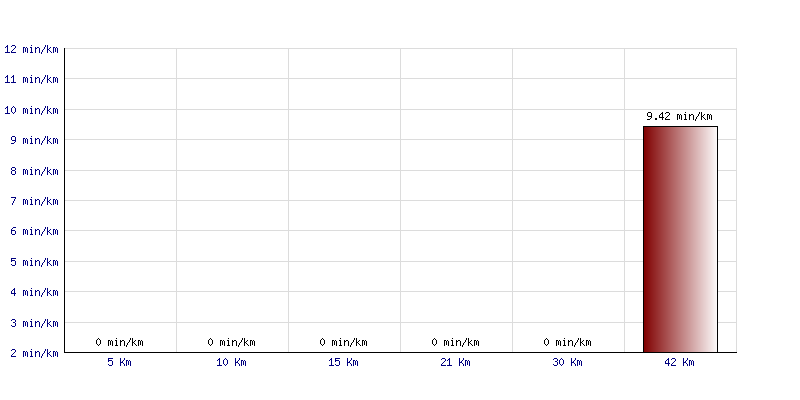The width and height of the screenshot is (800, 400).
Task: Click the 10 min/km y-axis label
Action: (x=31, y=110)
